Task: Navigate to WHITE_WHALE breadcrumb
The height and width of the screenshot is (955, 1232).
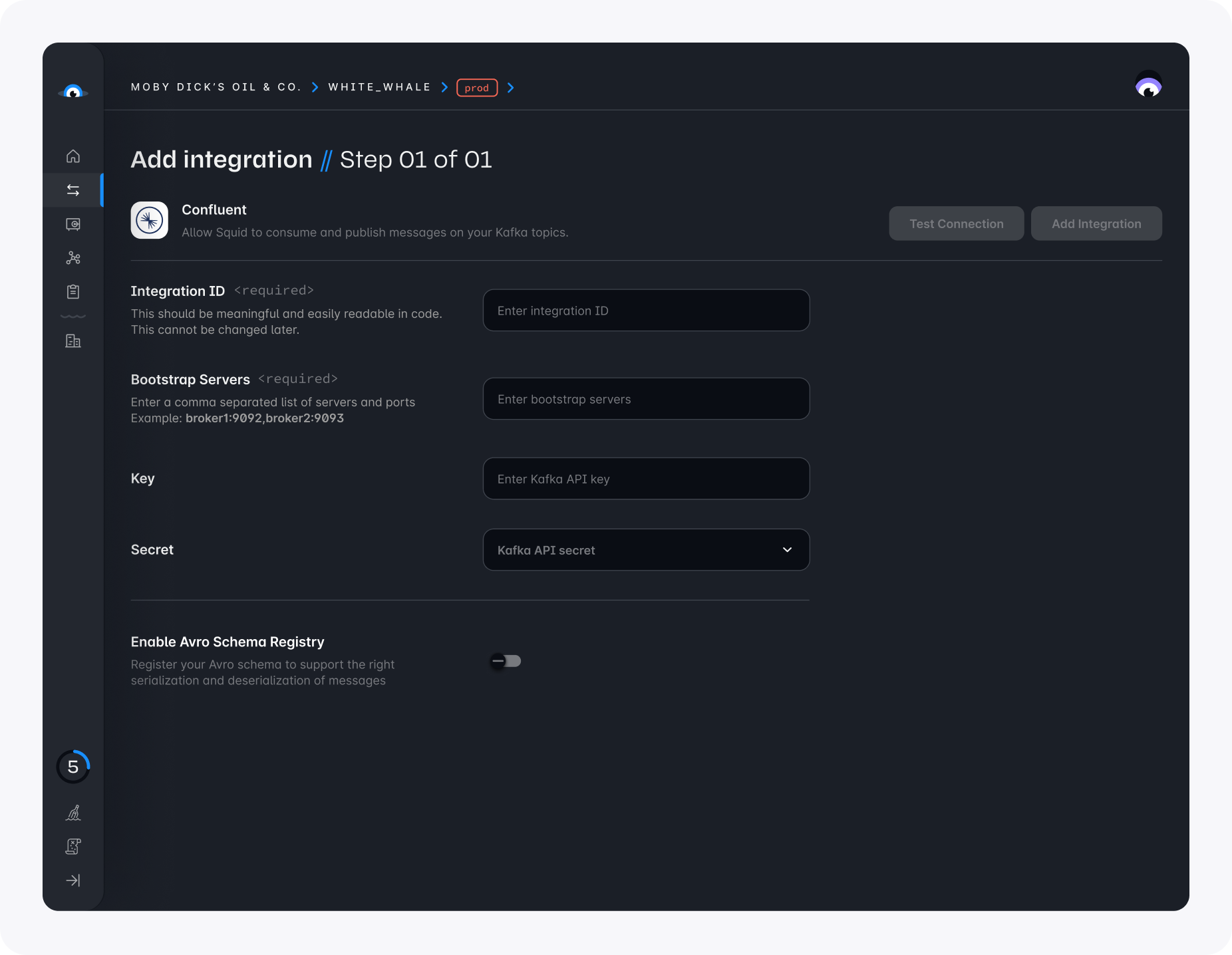Action: pos(380,87)
